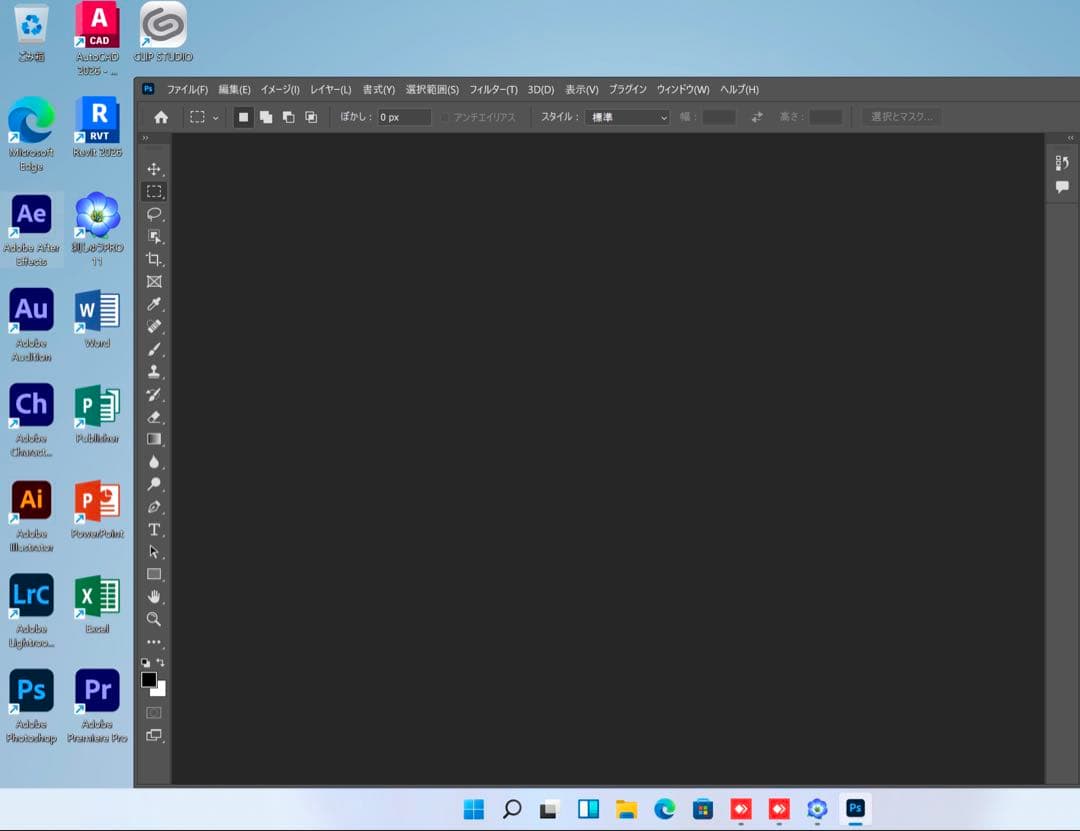Screen dimensions: 1080x831
Task: Select the Hand tool
Action: click(x=154, y=597)
